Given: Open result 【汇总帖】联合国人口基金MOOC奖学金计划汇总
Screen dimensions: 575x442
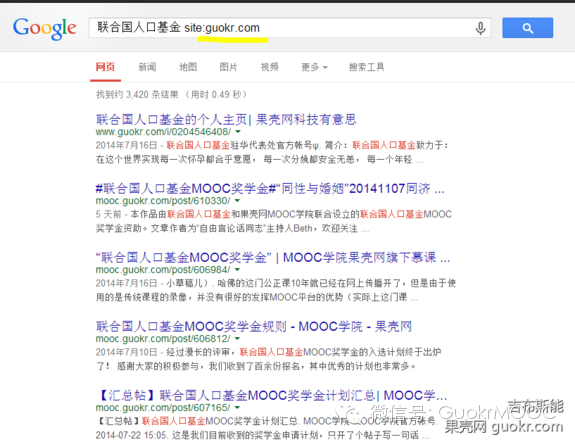Looking at the screenshot, I should point(272,395).
